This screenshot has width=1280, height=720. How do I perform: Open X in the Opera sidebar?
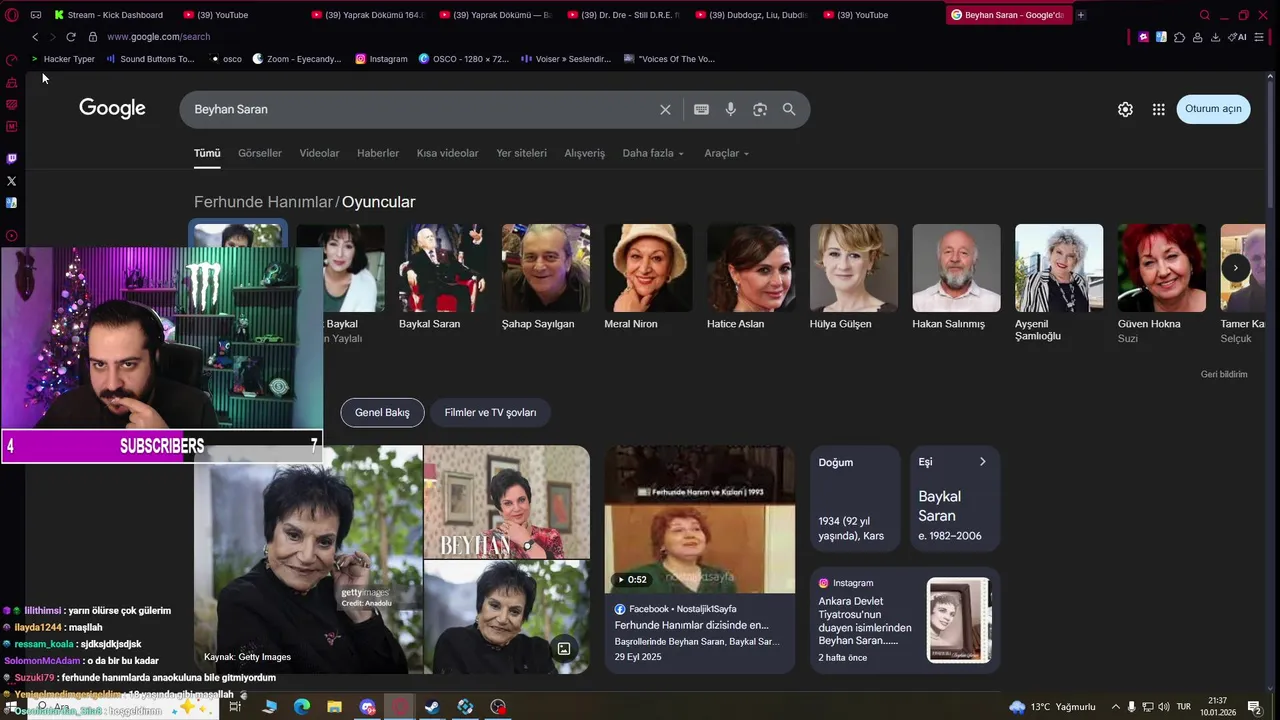point(12,181)
